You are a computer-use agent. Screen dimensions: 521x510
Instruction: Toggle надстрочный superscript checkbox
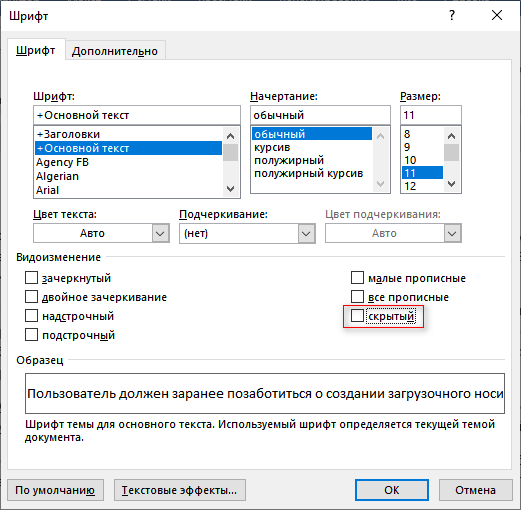point(31,315)
